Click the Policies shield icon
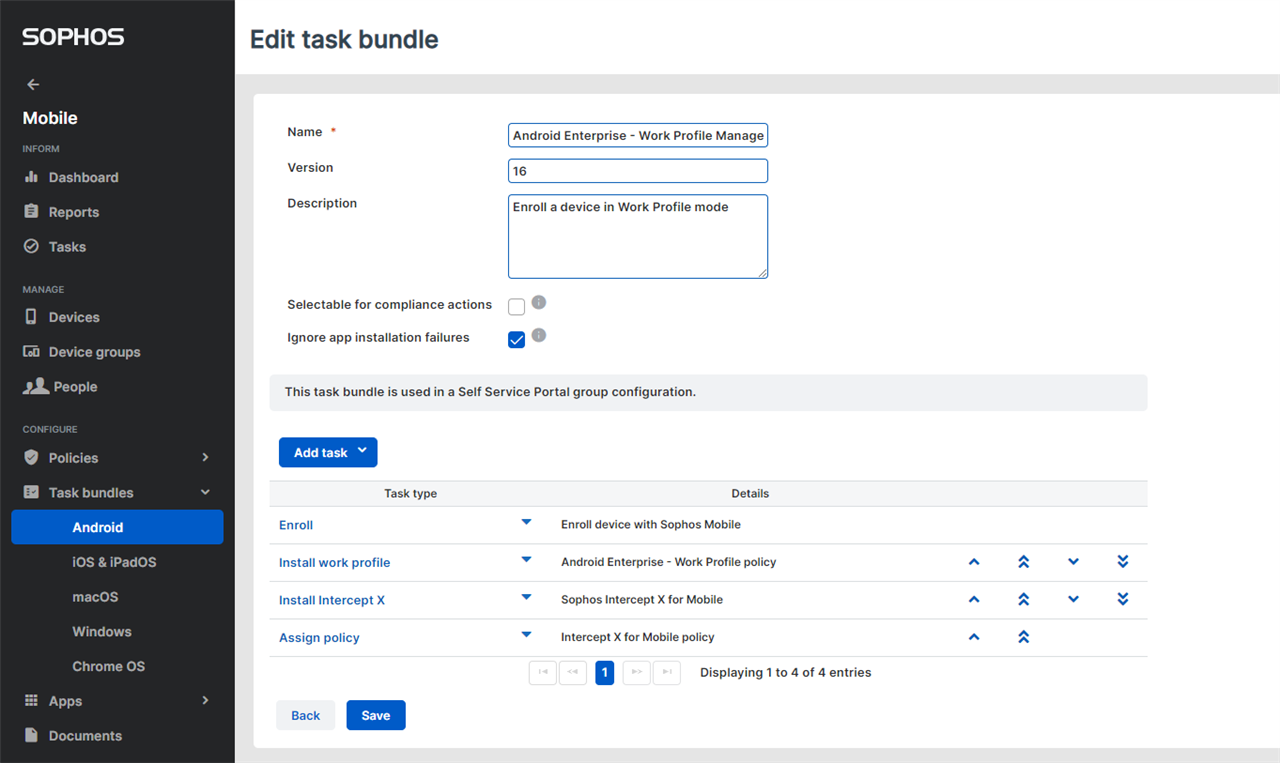The image size is (1280, 763). [31, 457]
